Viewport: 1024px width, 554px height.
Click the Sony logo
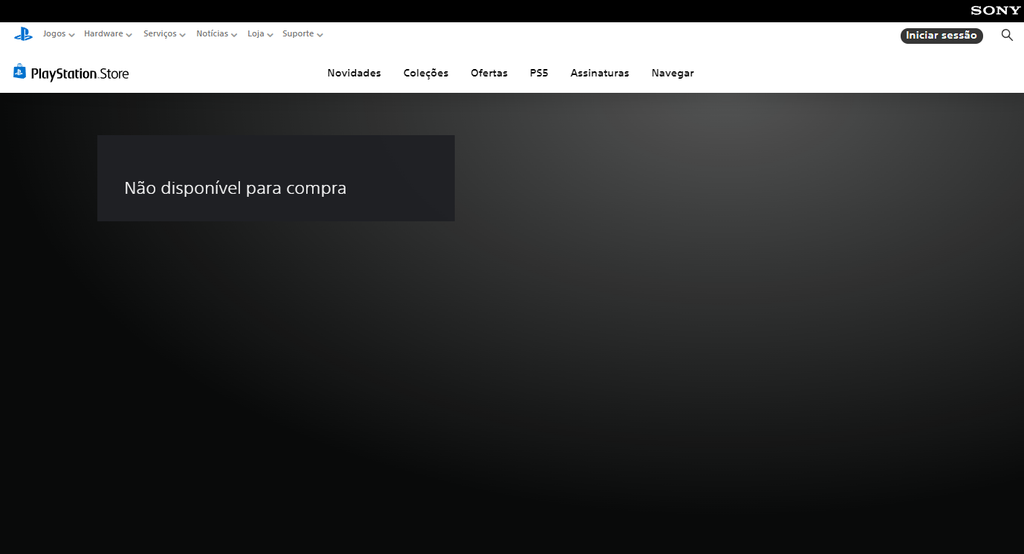click(x=995, y=10)
